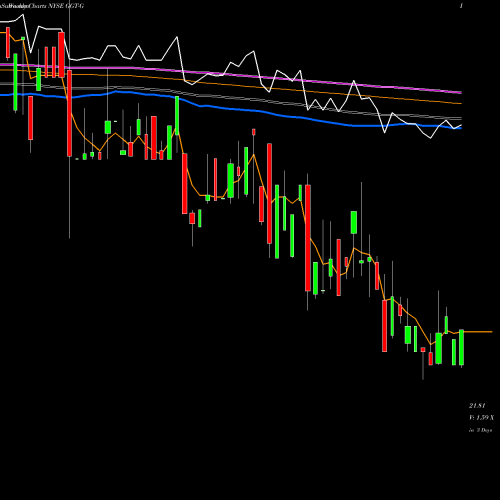The width and height of the screenshot is (500, 500).
Task: Click the '21.81' price value label
Action: point(477,406)
